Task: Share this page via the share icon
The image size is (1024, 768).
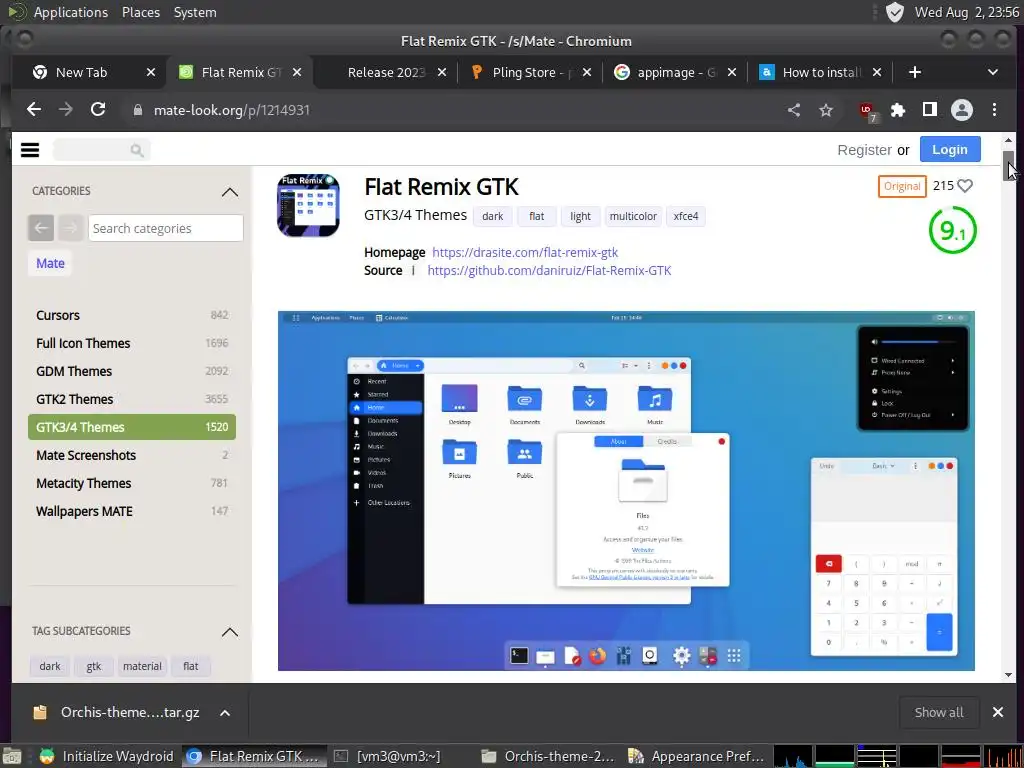Action: (x=793, y=110)
